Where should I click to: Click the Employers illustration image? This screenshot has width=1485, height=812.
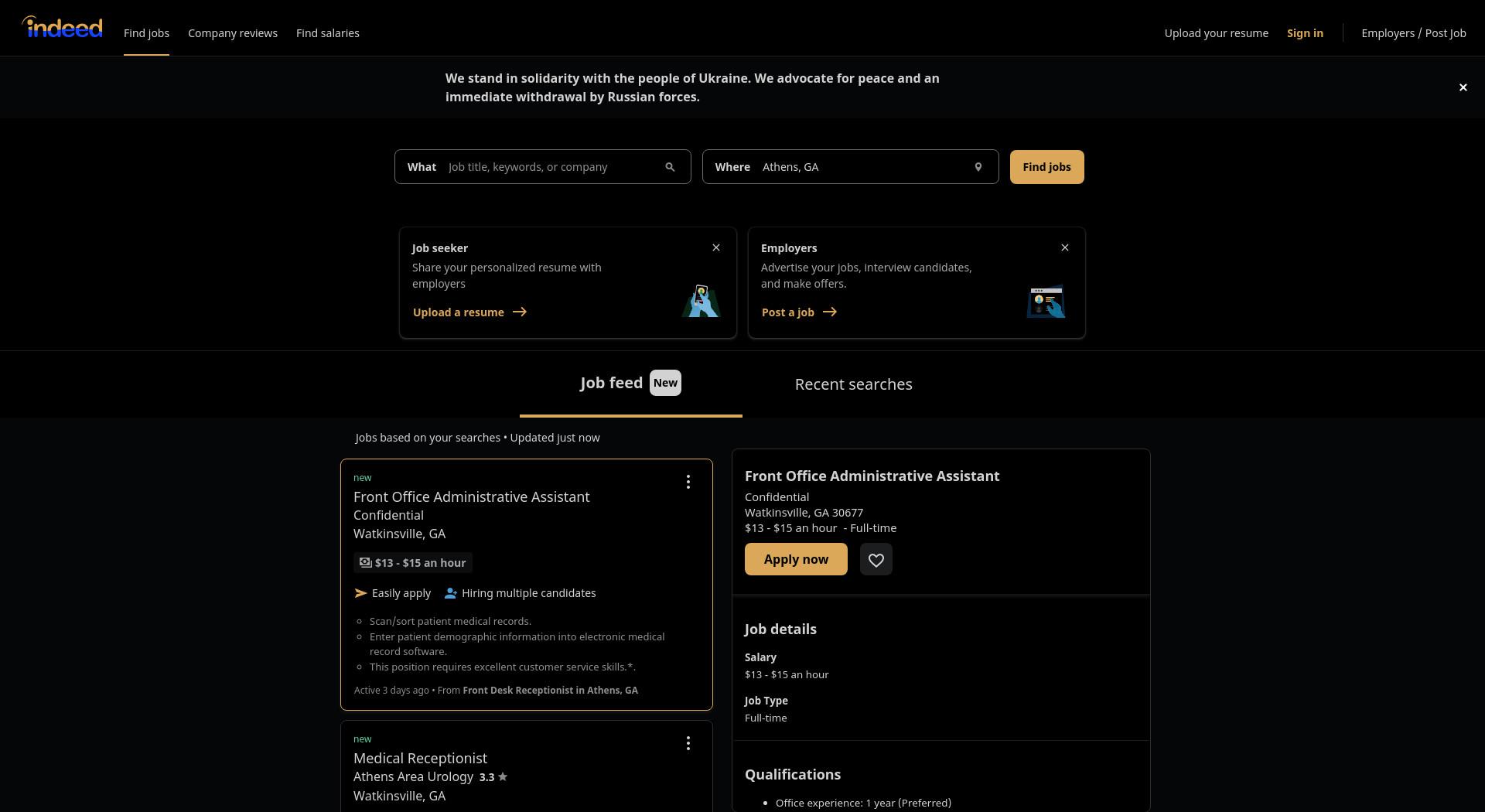[1046, 301]
